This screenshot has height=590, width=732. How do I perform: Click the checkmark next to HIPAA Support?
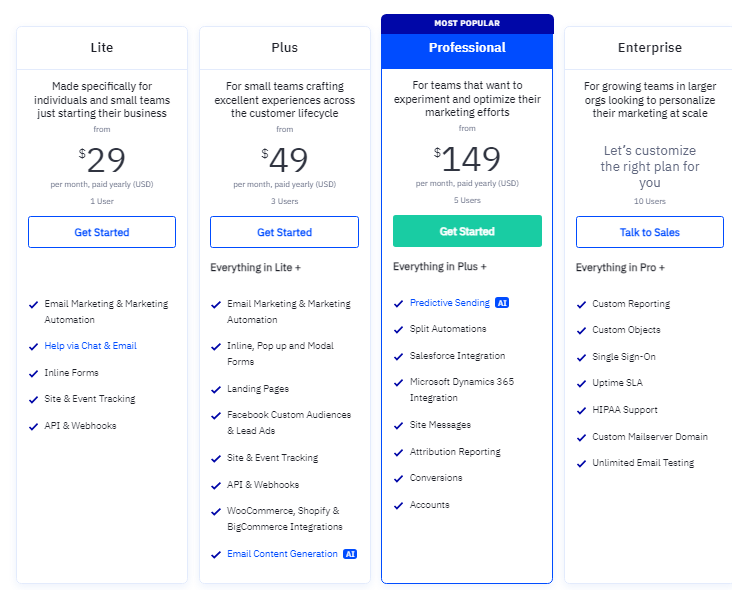(581, 410)
